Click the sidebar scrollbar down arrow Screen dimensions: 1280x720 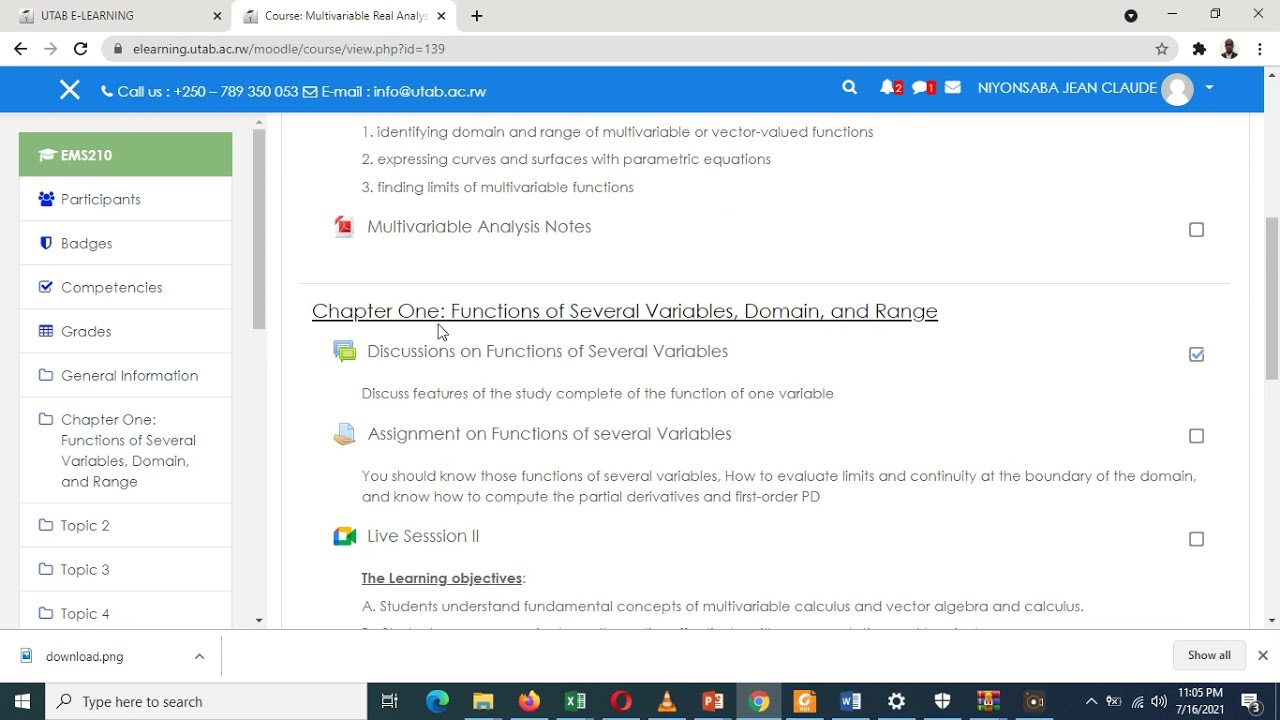pyautogui.click(x=259, y=620)
